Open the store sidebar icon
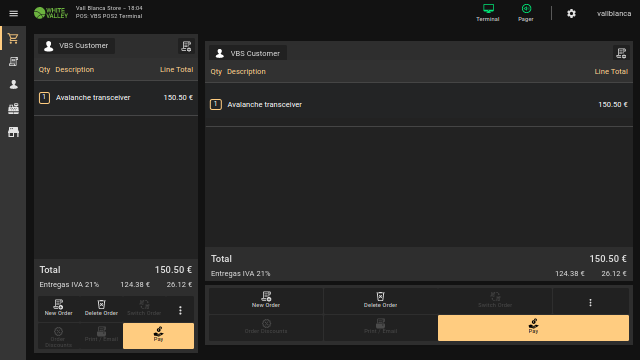640x360 pixels. click(x=13, y=132)
